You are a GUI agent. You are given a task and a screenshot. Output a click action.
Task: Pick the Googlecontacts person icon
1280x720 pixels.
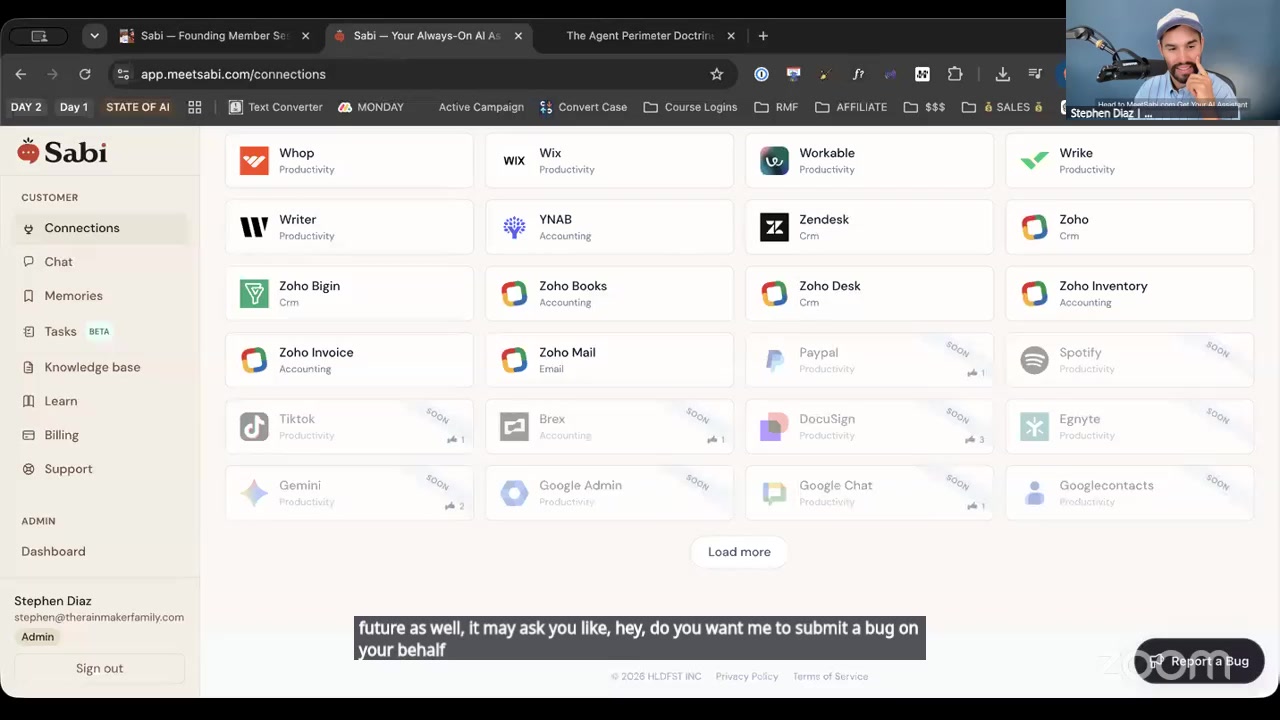1034,493
